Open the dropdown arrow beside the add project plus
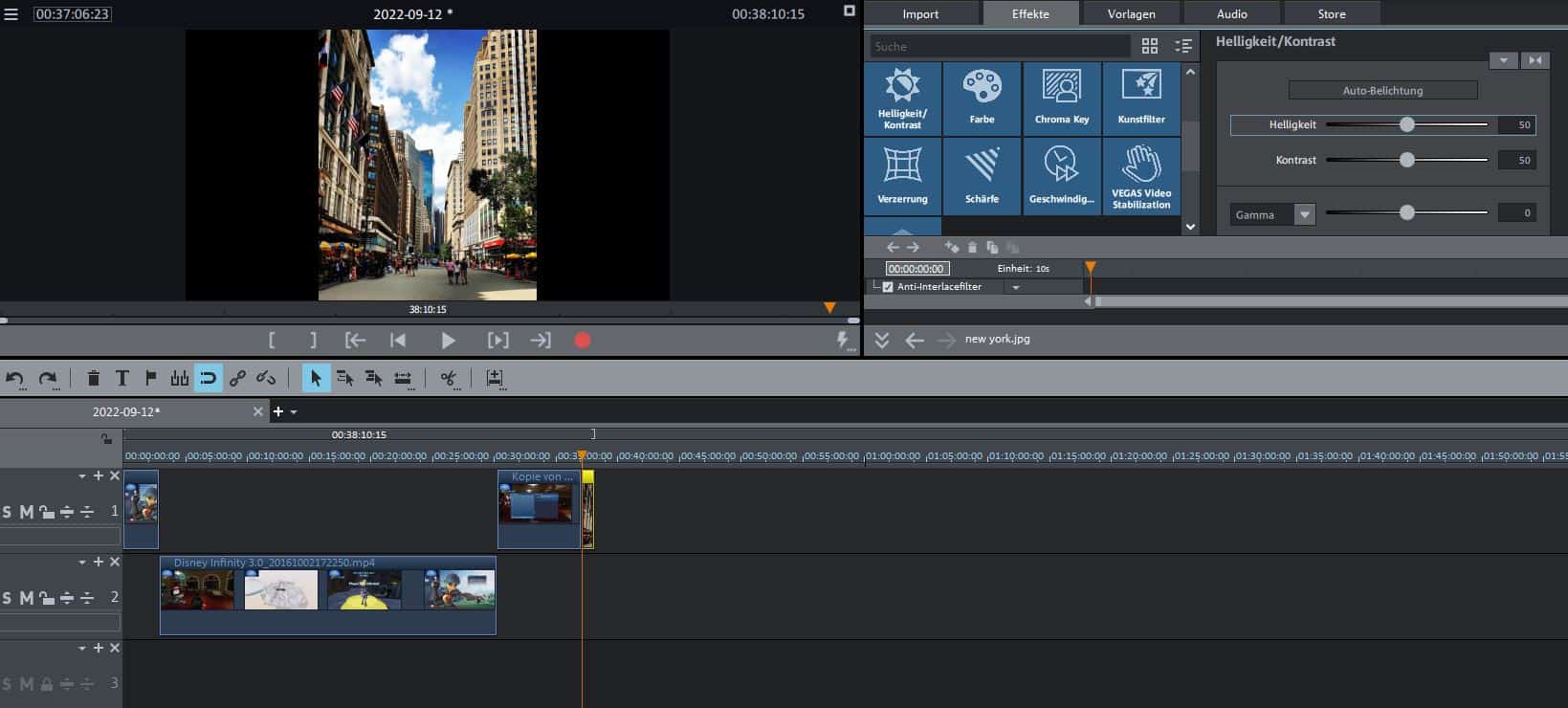This screenshot has width=1568, height=708. coord(294,412)
